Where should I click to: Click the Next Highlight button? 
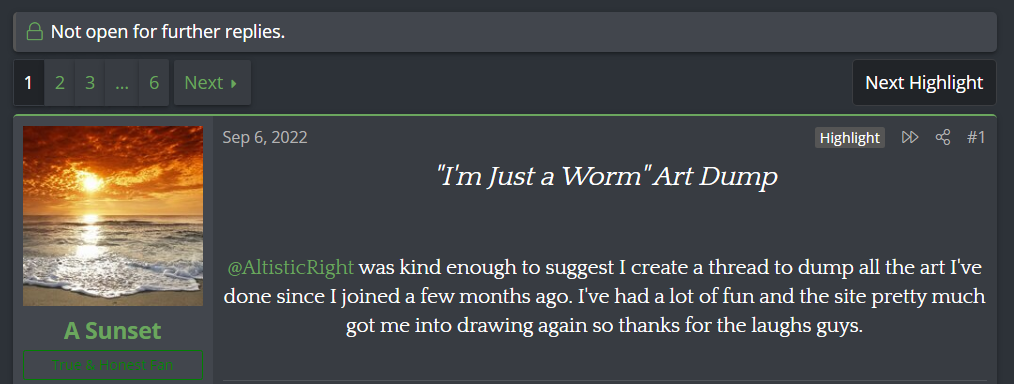click(924, 83)
